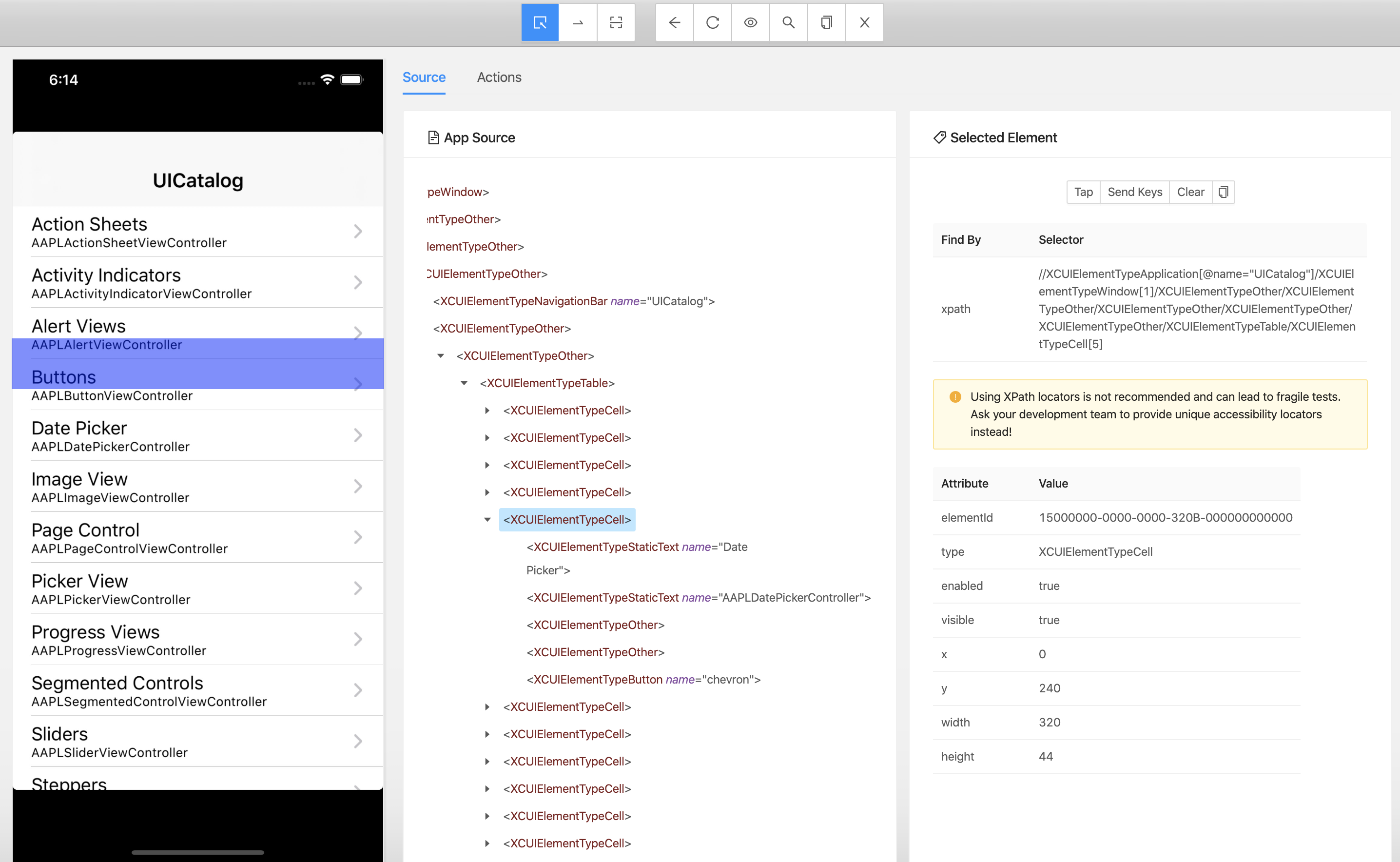Click Alert Views row in simulator
Screen dimensions: 1400x862
[x=198, y=333]
